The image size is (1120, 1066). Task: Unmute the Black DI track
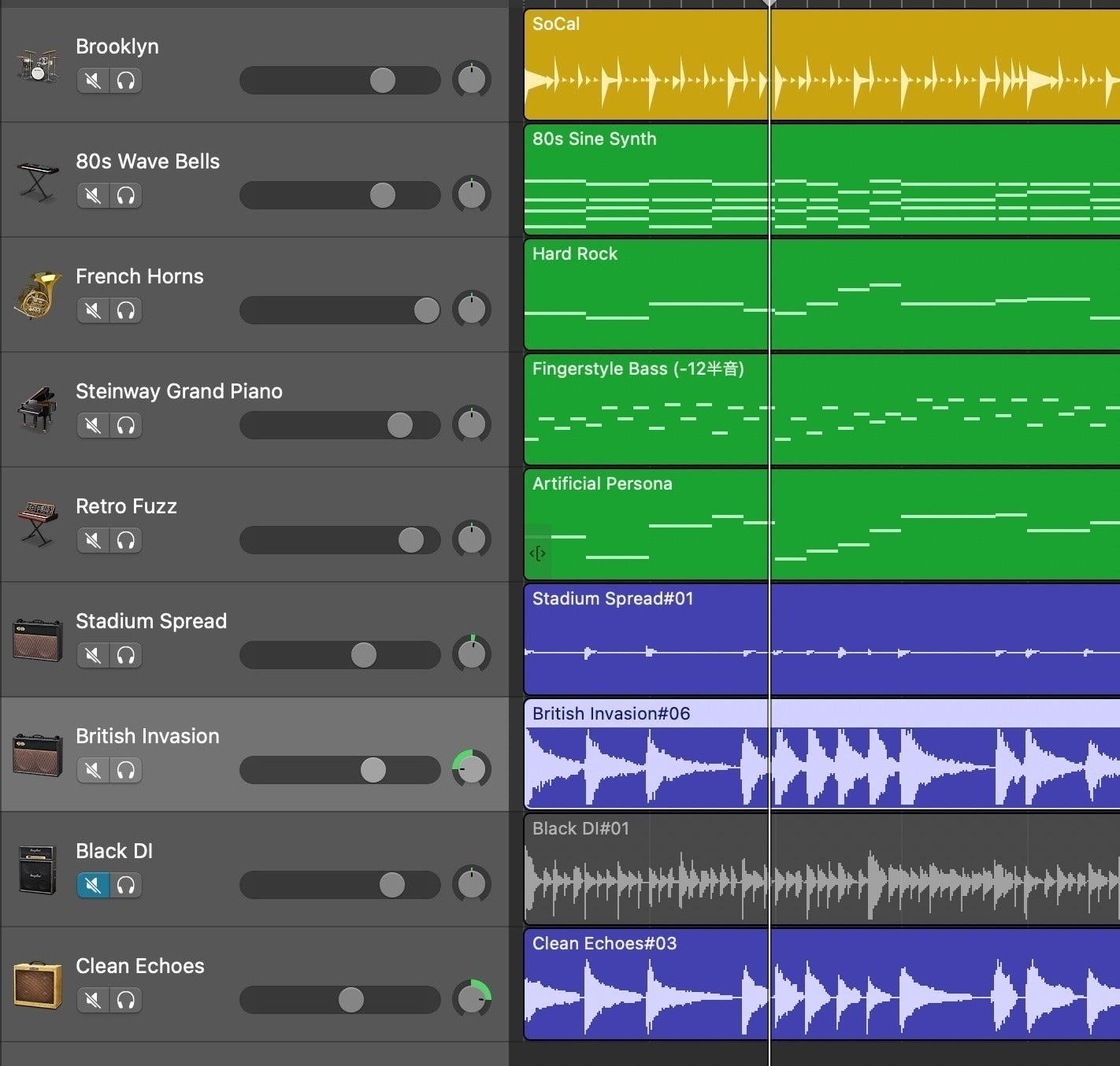pyautogui.click(x=93, y=885)
